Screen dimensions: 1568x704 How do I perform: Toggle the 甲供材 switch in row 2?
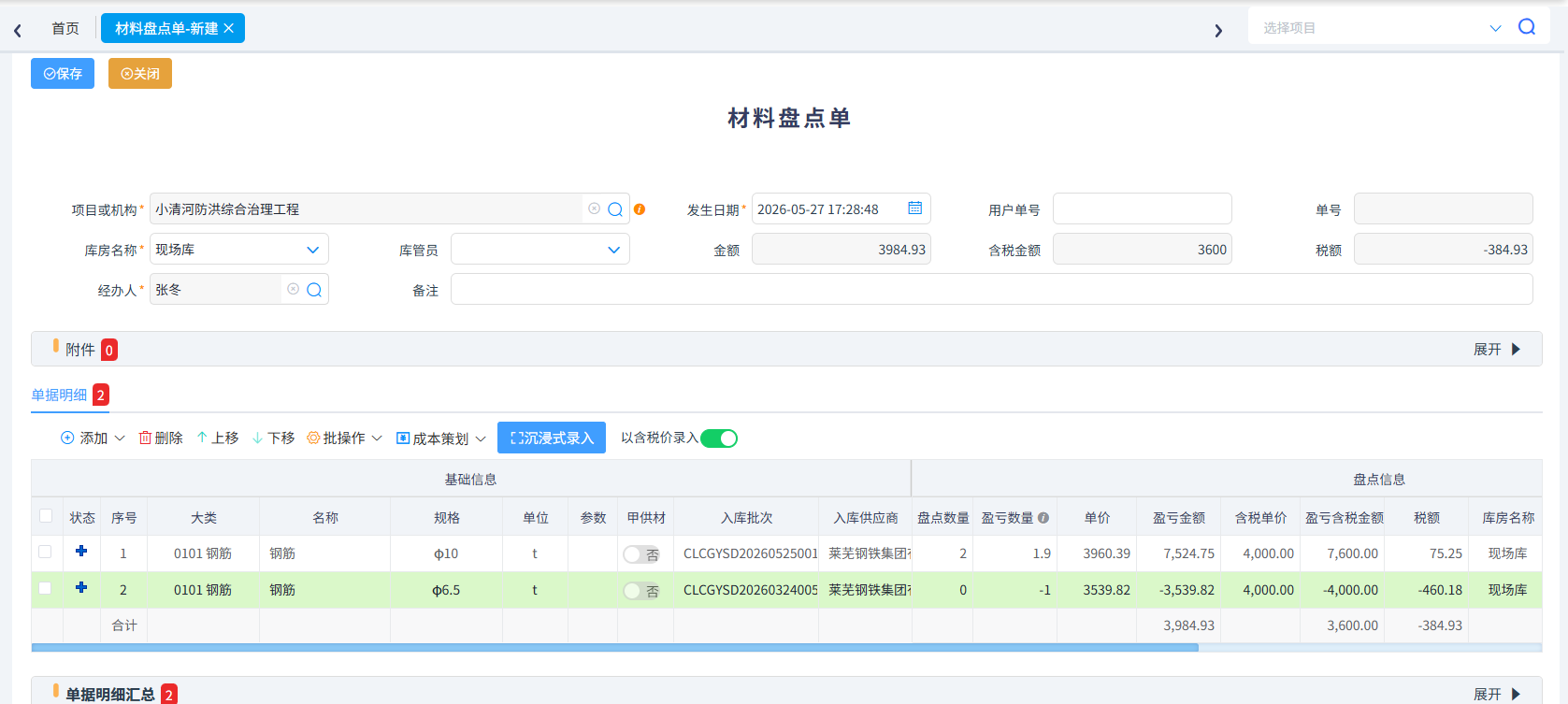pyautogui.click(x=641, y=591)
